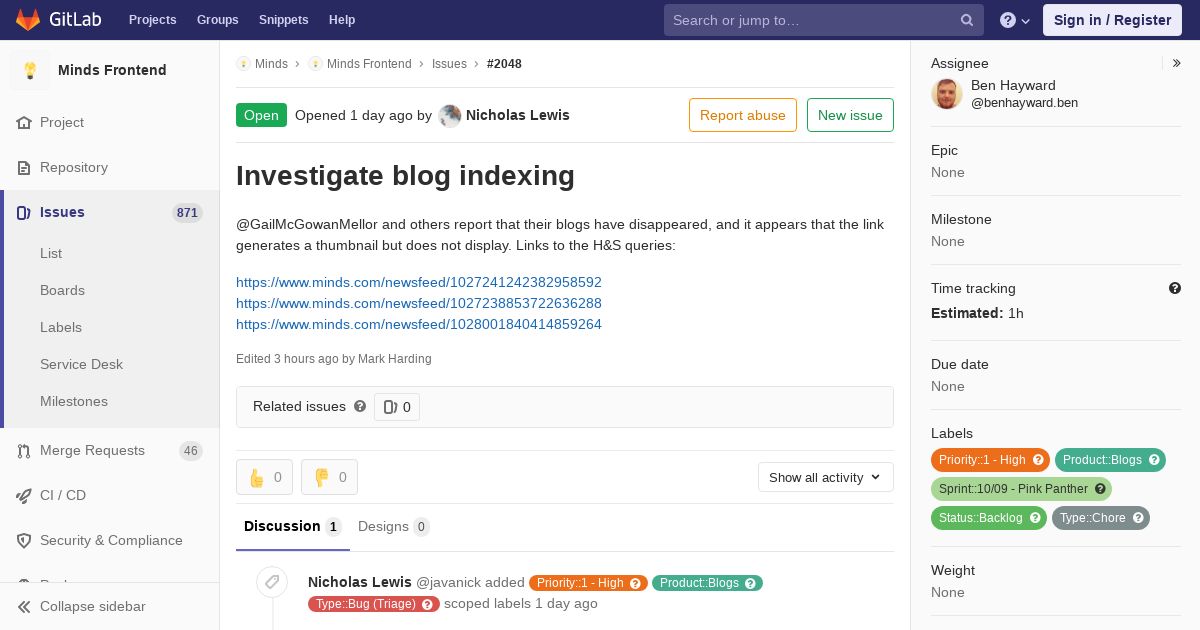The image size is (1200, 630).
Task: Click the Issues icon in sidebar
Action: pos(24,213)
